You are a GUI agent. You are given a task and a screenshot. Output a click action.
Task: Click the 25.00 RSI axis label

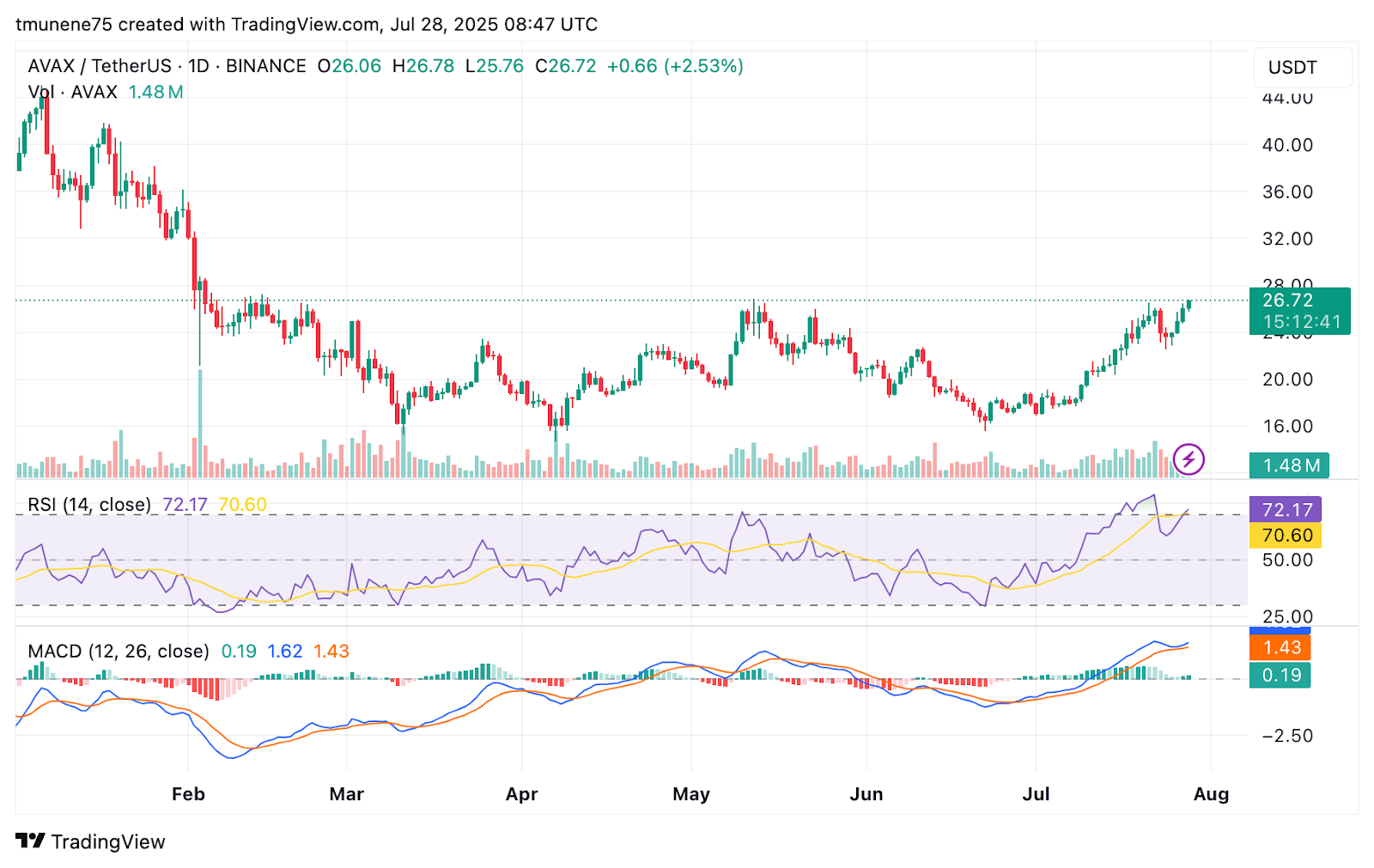(x=1287, y=616)
